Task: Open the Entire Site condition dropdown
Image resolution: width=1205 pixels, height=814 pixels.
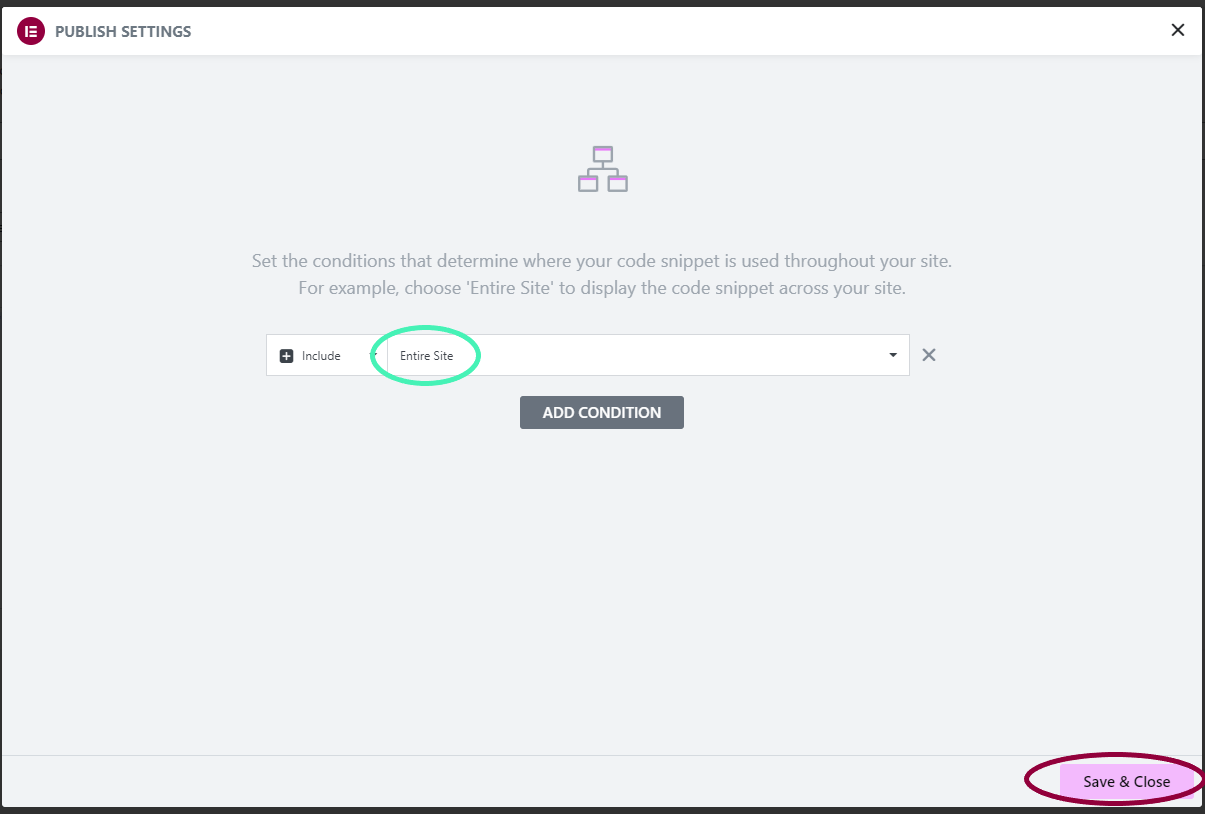Action: [648, 355]
